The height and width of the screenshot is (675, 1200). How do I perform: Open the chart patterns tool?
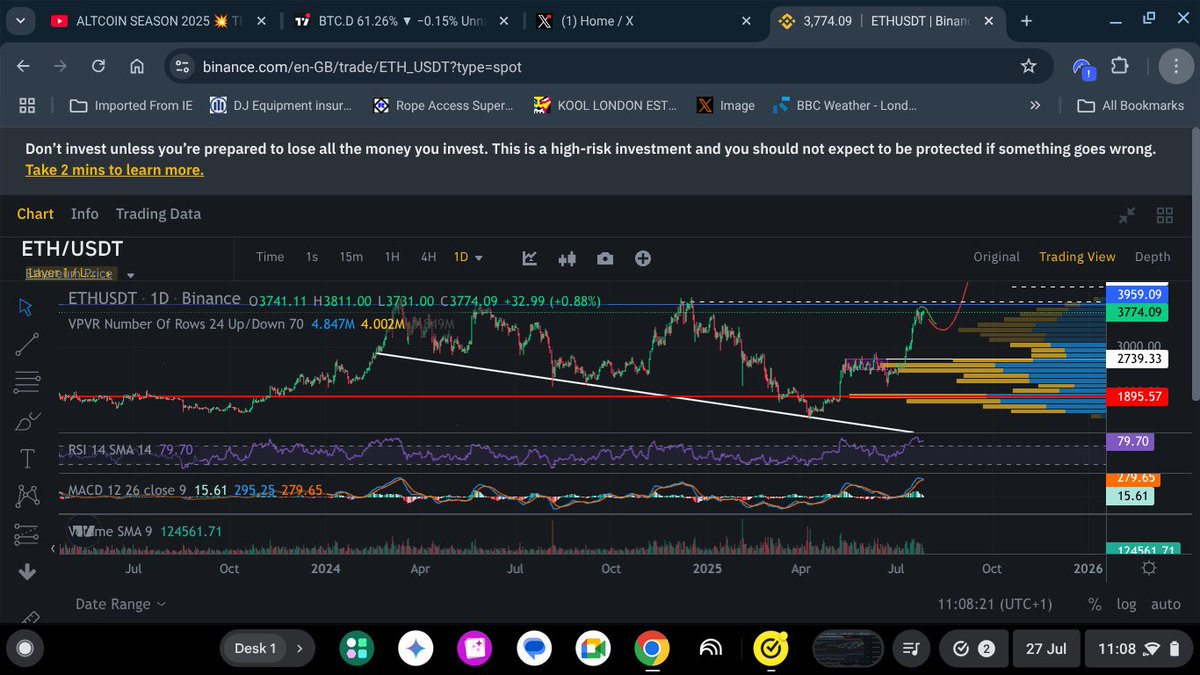27,495
